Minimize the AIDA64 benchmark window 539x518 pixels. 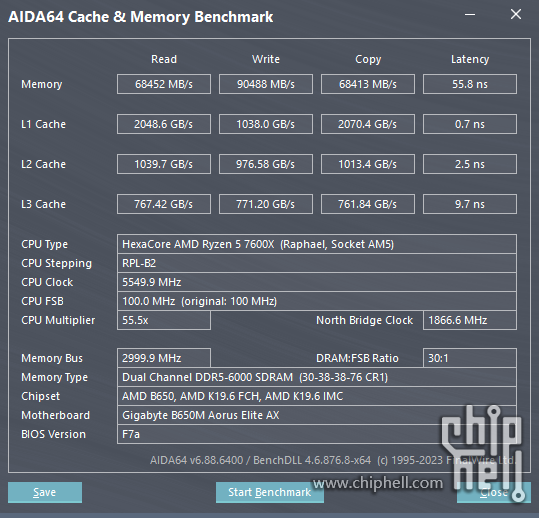coord(470,14)
